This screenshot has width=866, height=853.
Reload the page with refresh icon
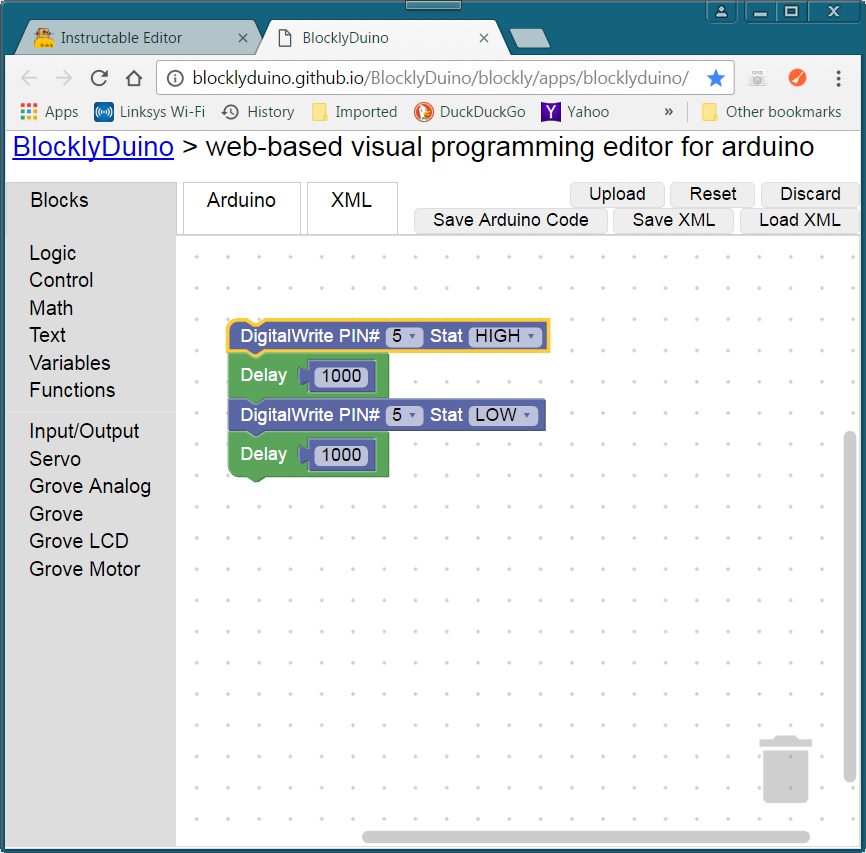click(x=99, y=78)
